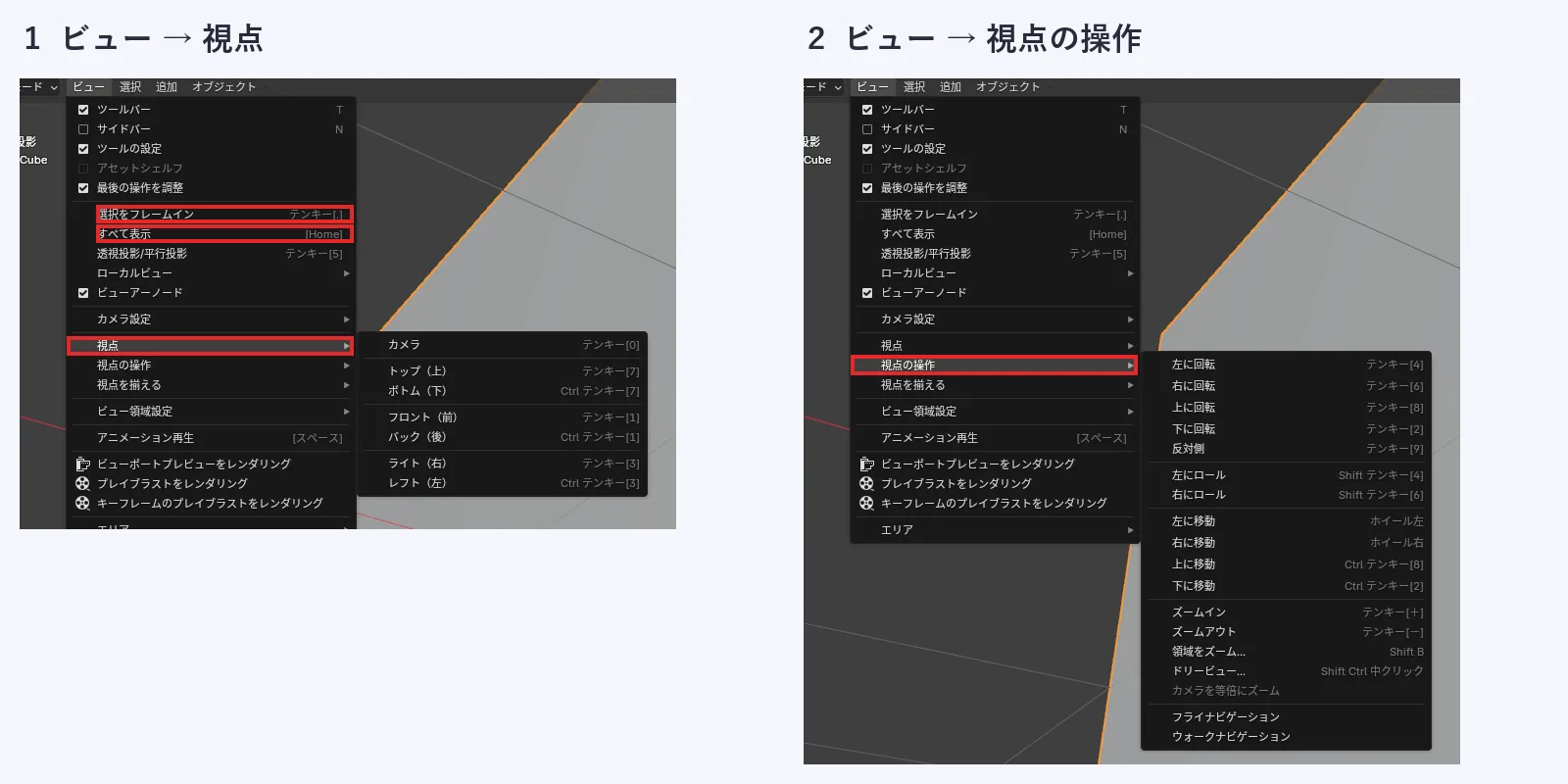Toggle 最後の操作を調整 checkbox in screenshot 2

(867, 188)
